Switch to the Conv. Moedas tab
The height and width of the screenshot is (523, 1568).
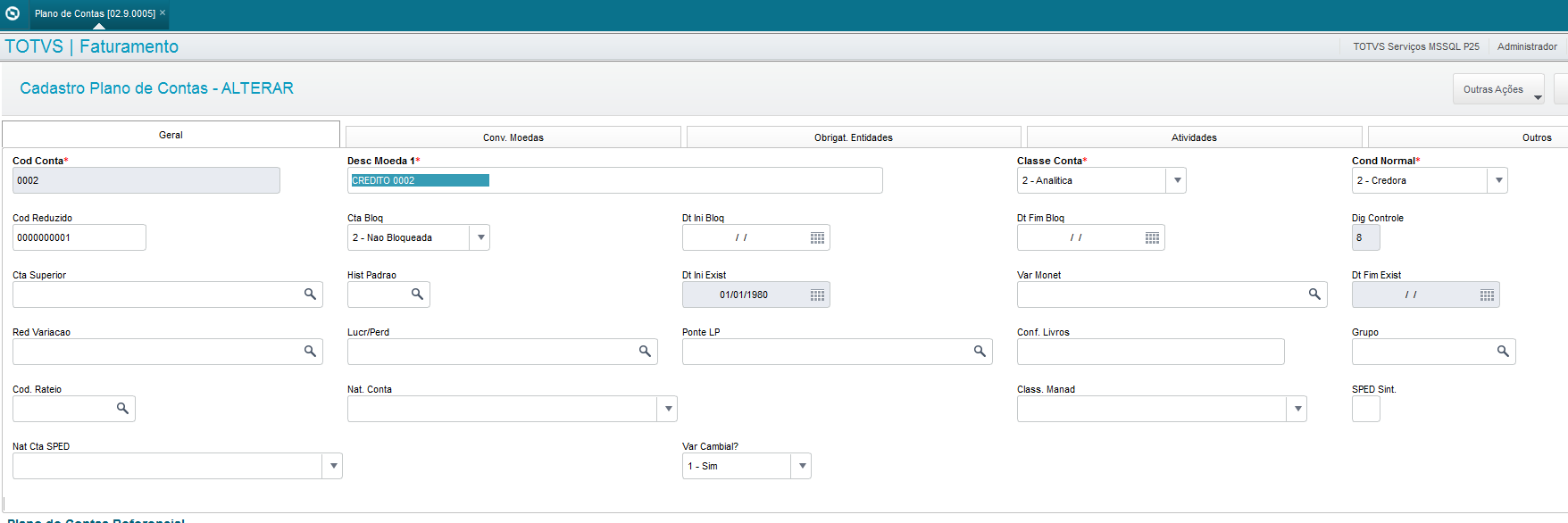513,137
